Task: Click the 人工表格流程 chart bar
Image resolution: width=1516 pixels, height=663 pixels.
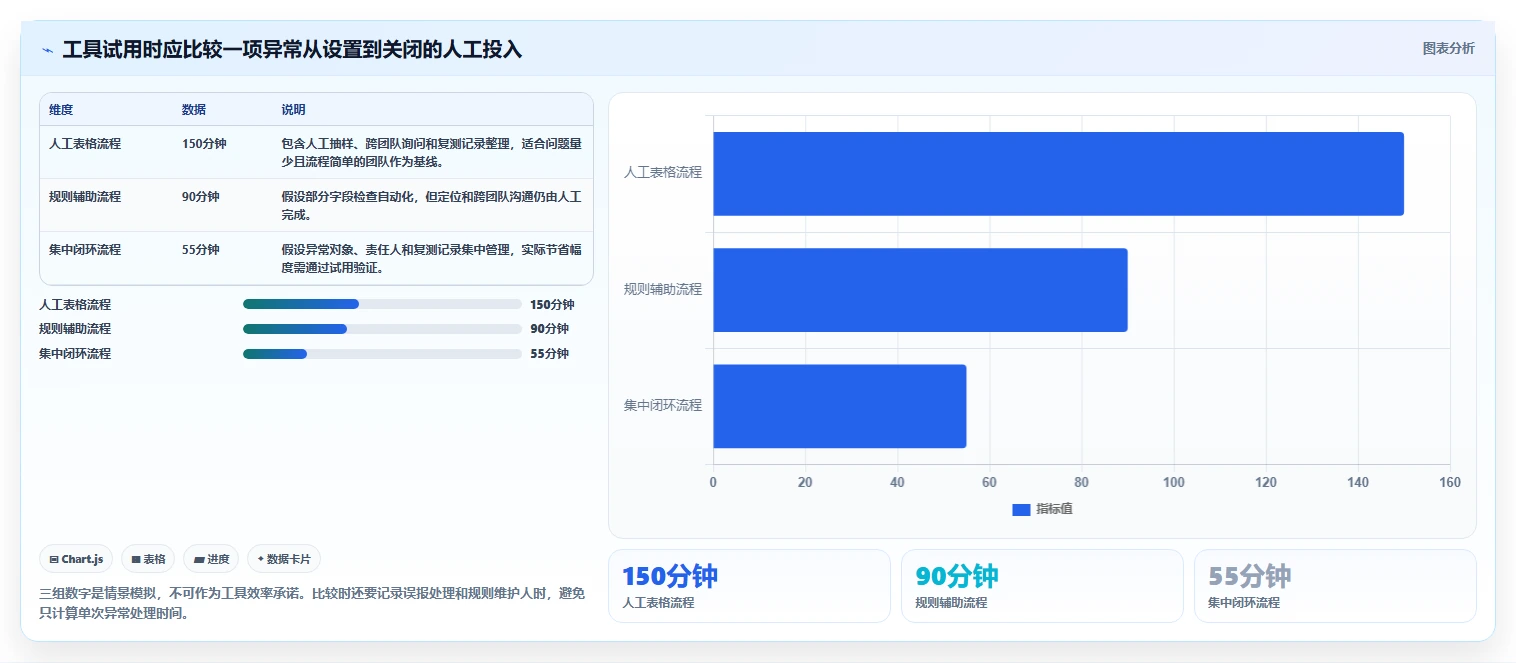Action: click(x=1058, y=174)
